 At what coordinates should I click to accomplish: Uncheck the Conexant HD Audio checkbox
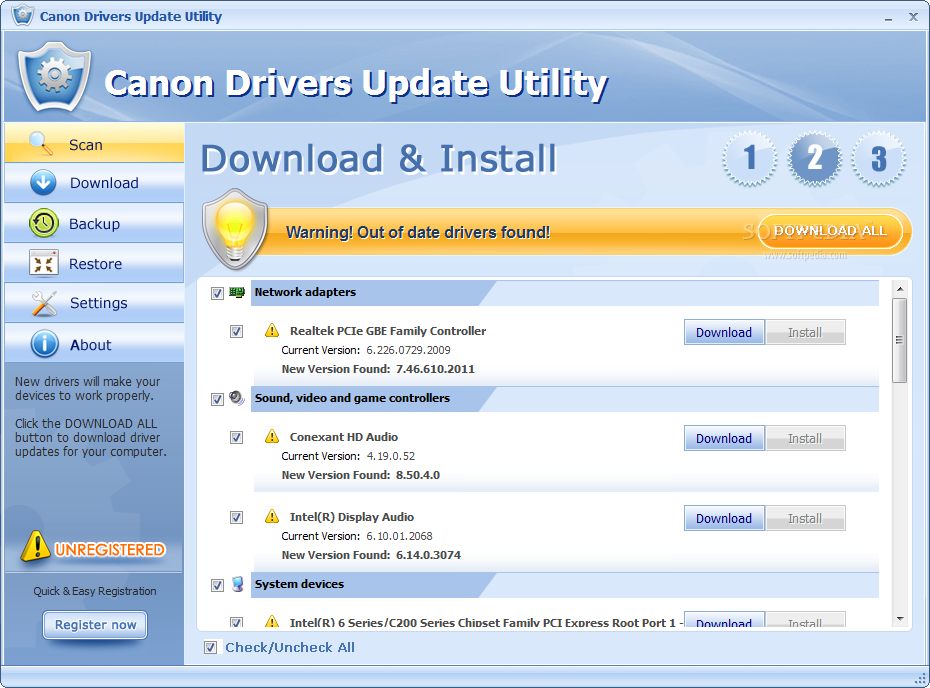pos(236,437)
